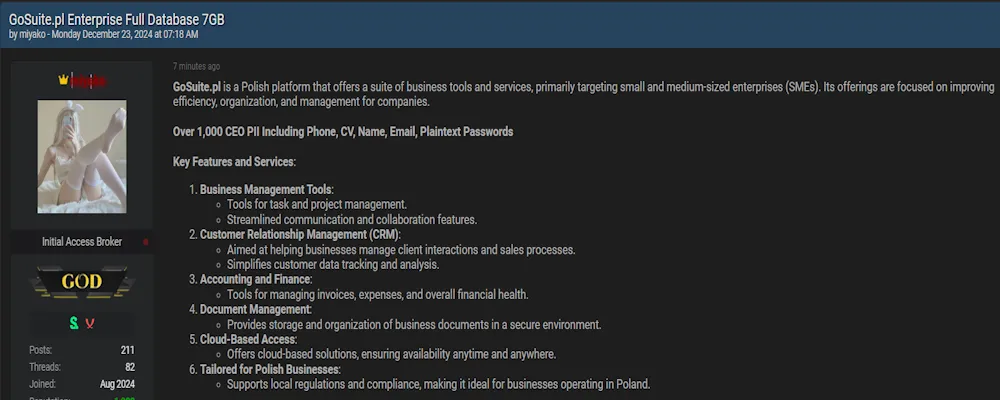
Task: Open the user's Threads count 82
Action: [x=130, y=367]
